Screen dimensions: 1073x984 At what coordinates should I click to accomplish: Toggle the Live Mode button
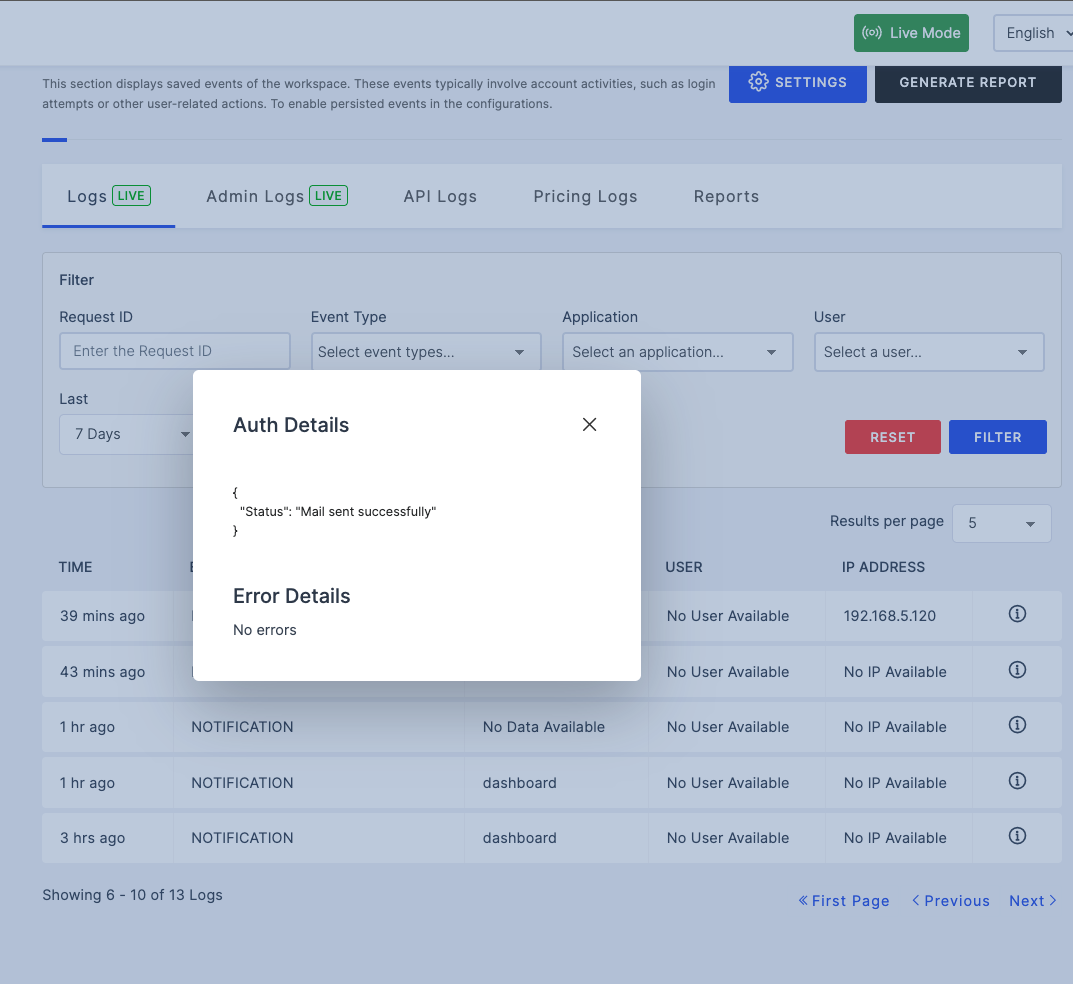click(x=911, y=33)
